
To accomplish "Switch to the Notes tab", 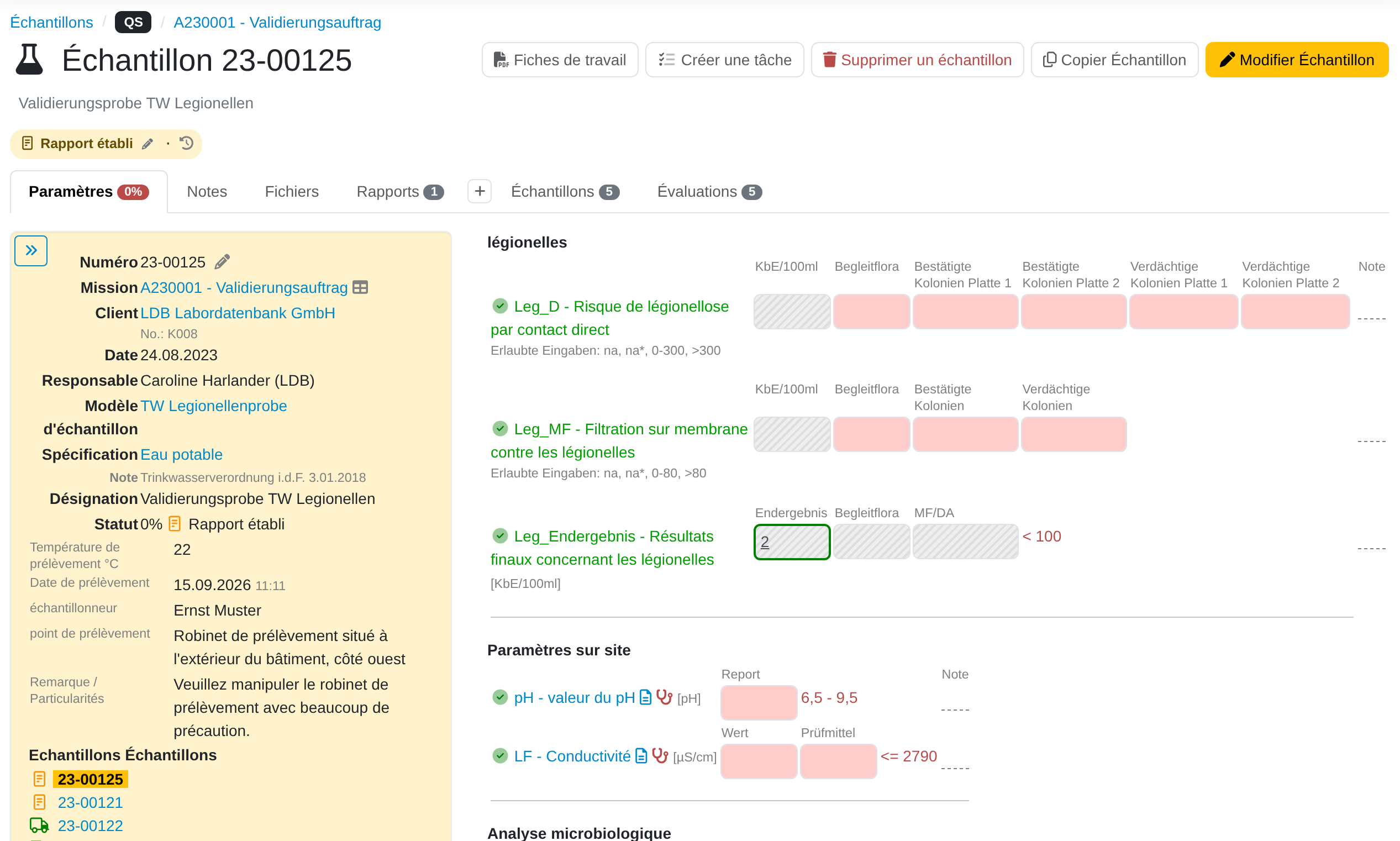I will [x=207, y=192].
